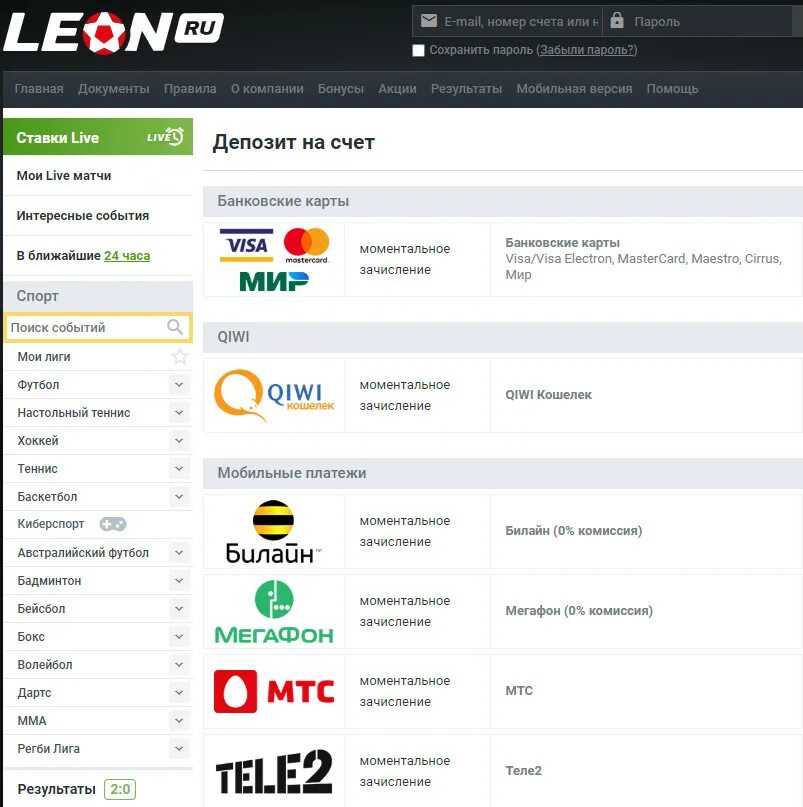The width and height of the screenshot is (803, 807).
Task: Click the МИР card logo
Action: point(274,282)
